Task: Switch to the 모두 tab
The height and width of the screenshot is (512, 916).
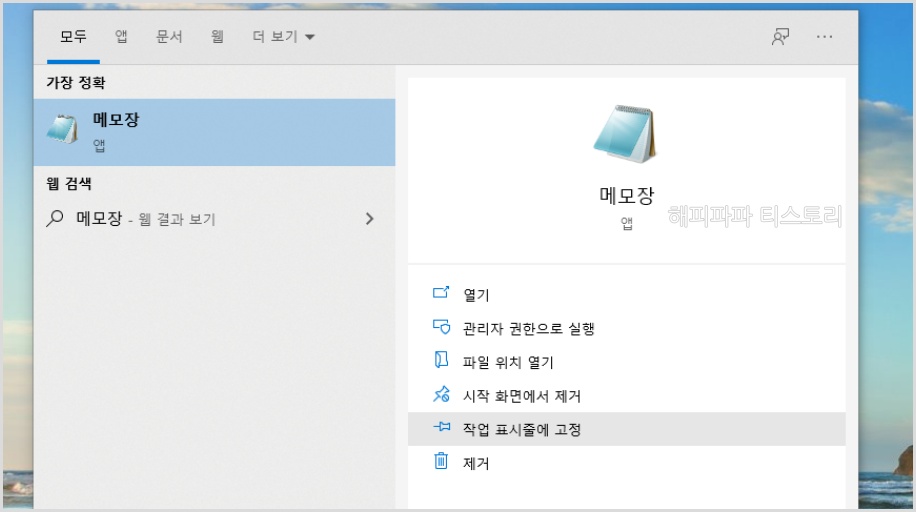Action: click(73, 37)
